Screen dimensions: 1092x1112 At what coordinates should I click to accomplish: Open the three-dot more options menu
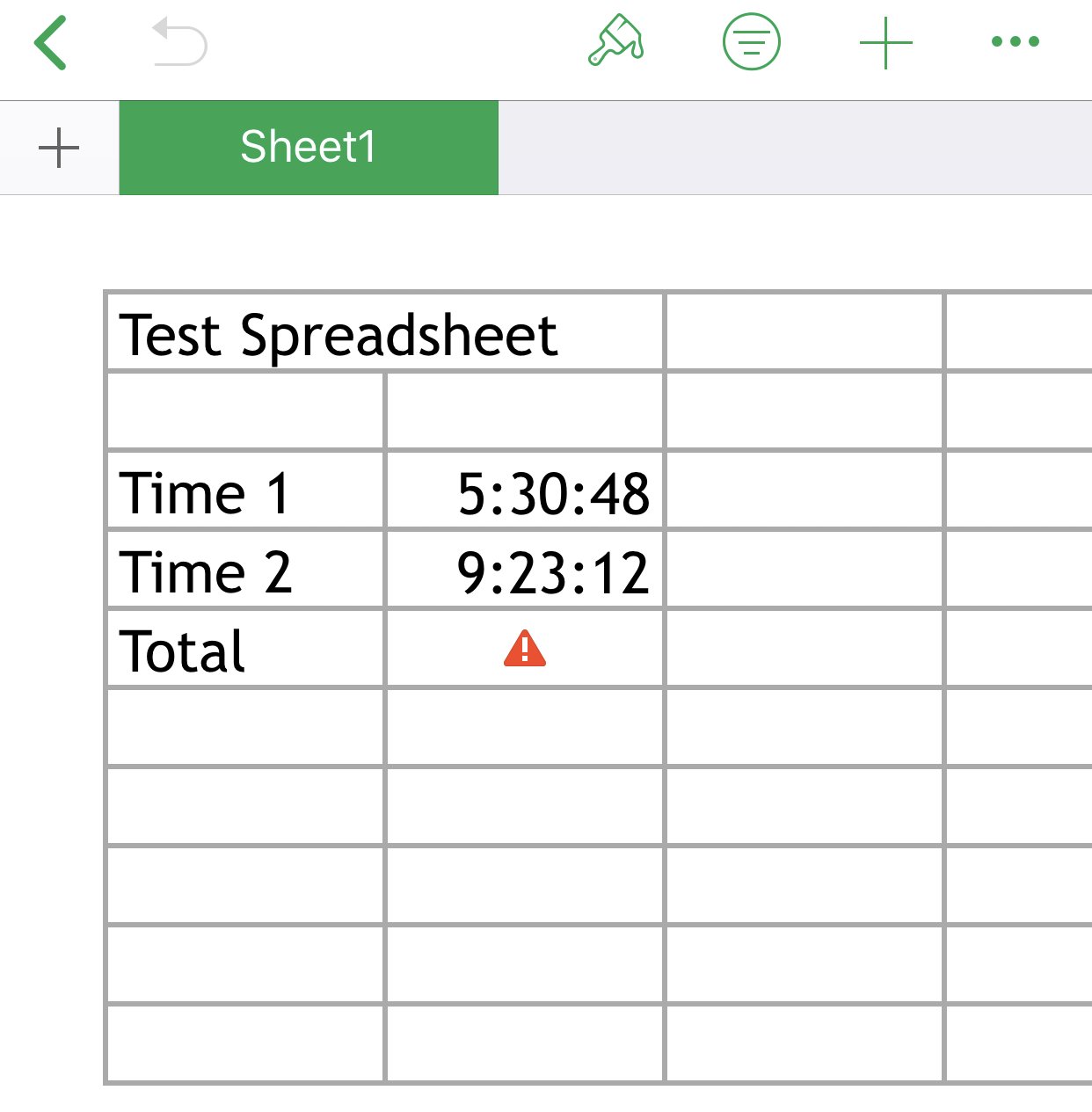[x=1015, y=41]
